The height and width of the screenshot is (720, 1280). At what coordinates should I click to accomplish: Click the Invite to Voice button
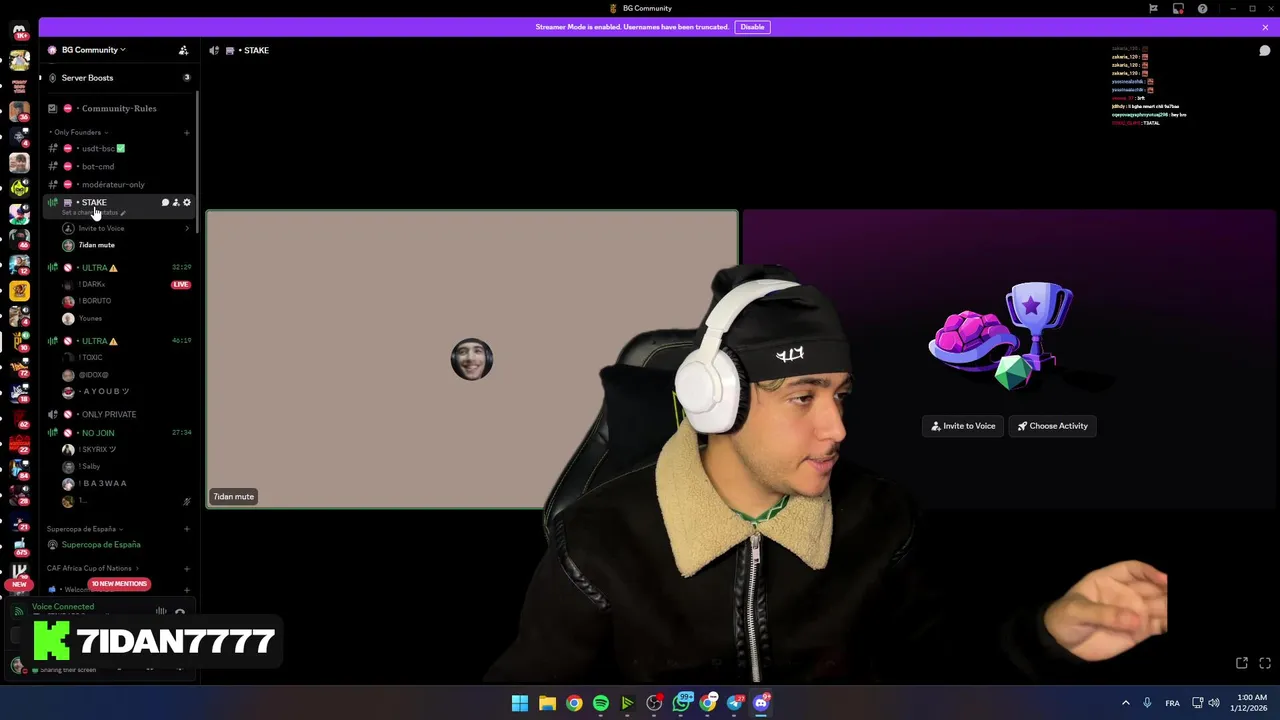pyautogui.click(x=963, y=426)
